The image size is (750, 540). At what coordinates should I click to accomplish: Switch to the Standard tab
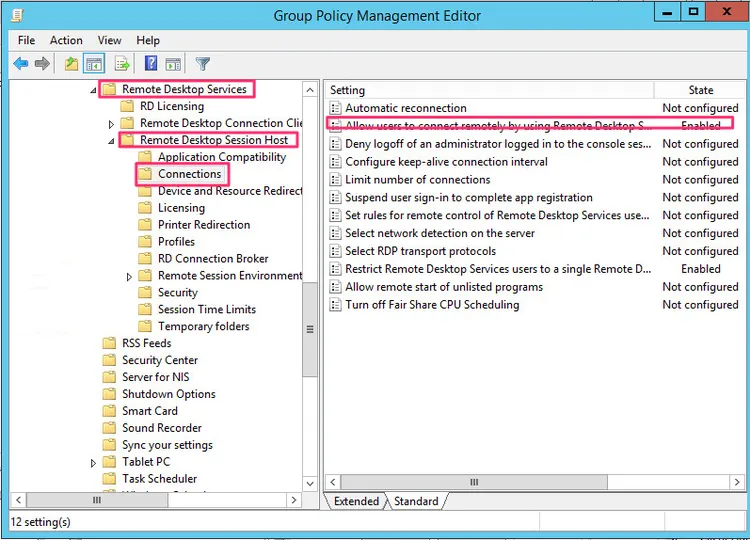pos(416,501)
